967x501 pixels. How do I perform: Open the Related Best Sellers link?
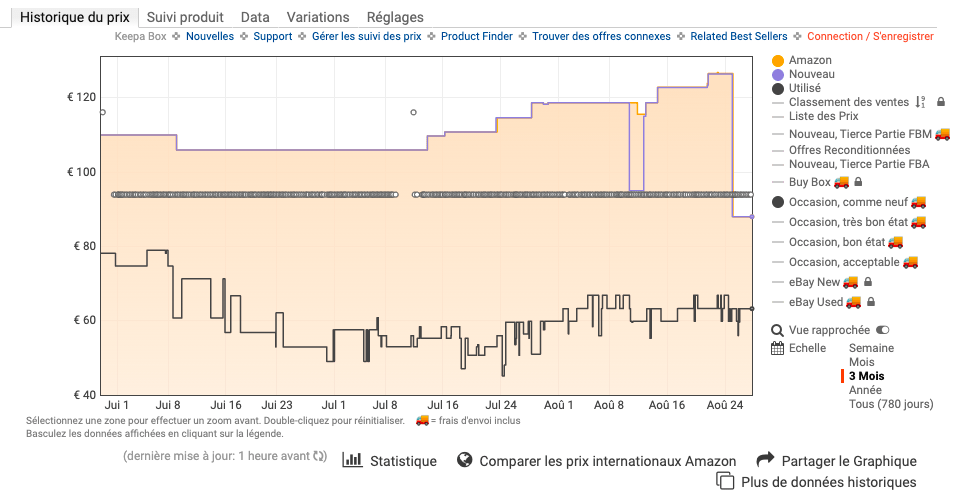[x=739, y=36]
